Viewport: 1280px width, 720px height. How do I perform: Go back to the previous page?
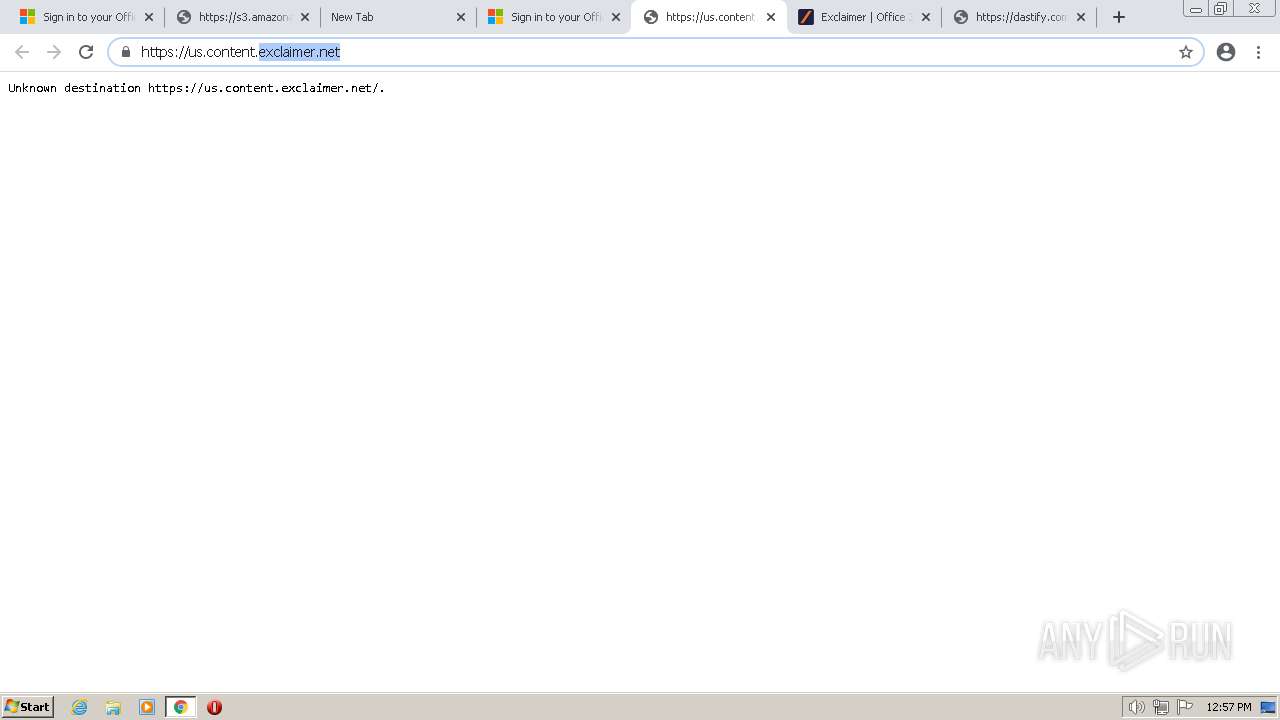22,52
